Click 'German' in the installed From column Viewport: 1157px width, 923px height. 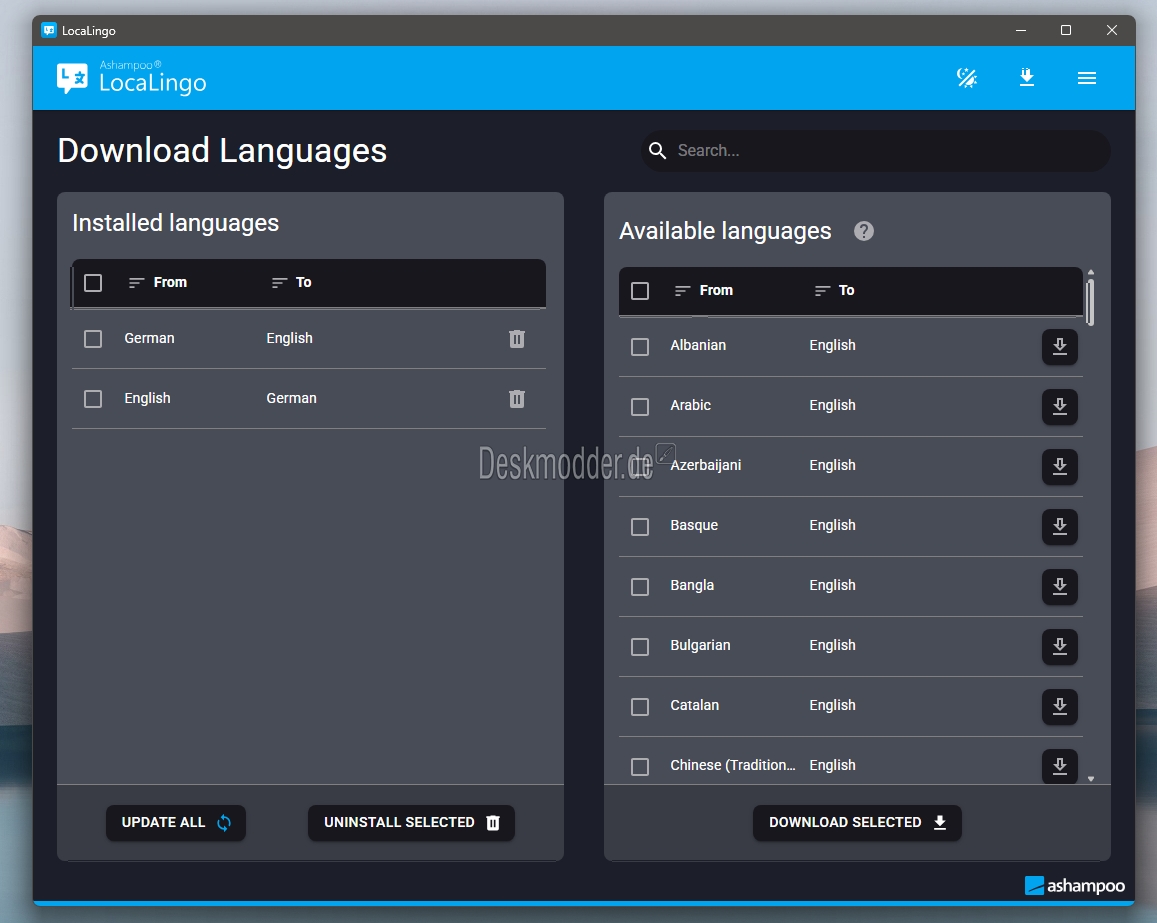coord(149,338)
